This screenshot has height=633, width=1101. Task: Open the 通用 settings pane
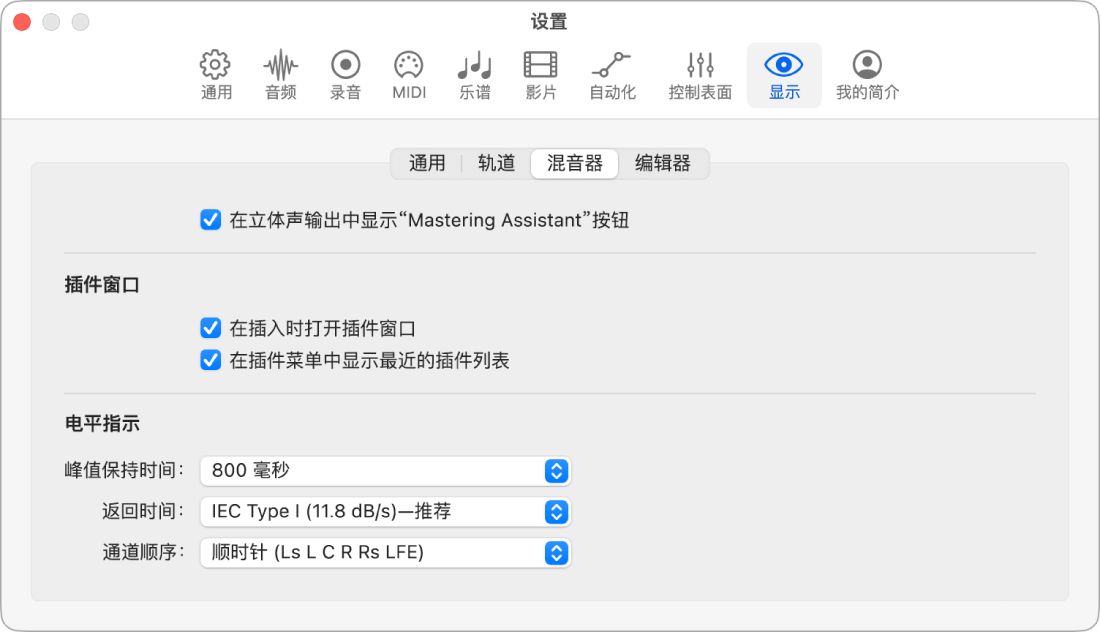tap(215, 75)
